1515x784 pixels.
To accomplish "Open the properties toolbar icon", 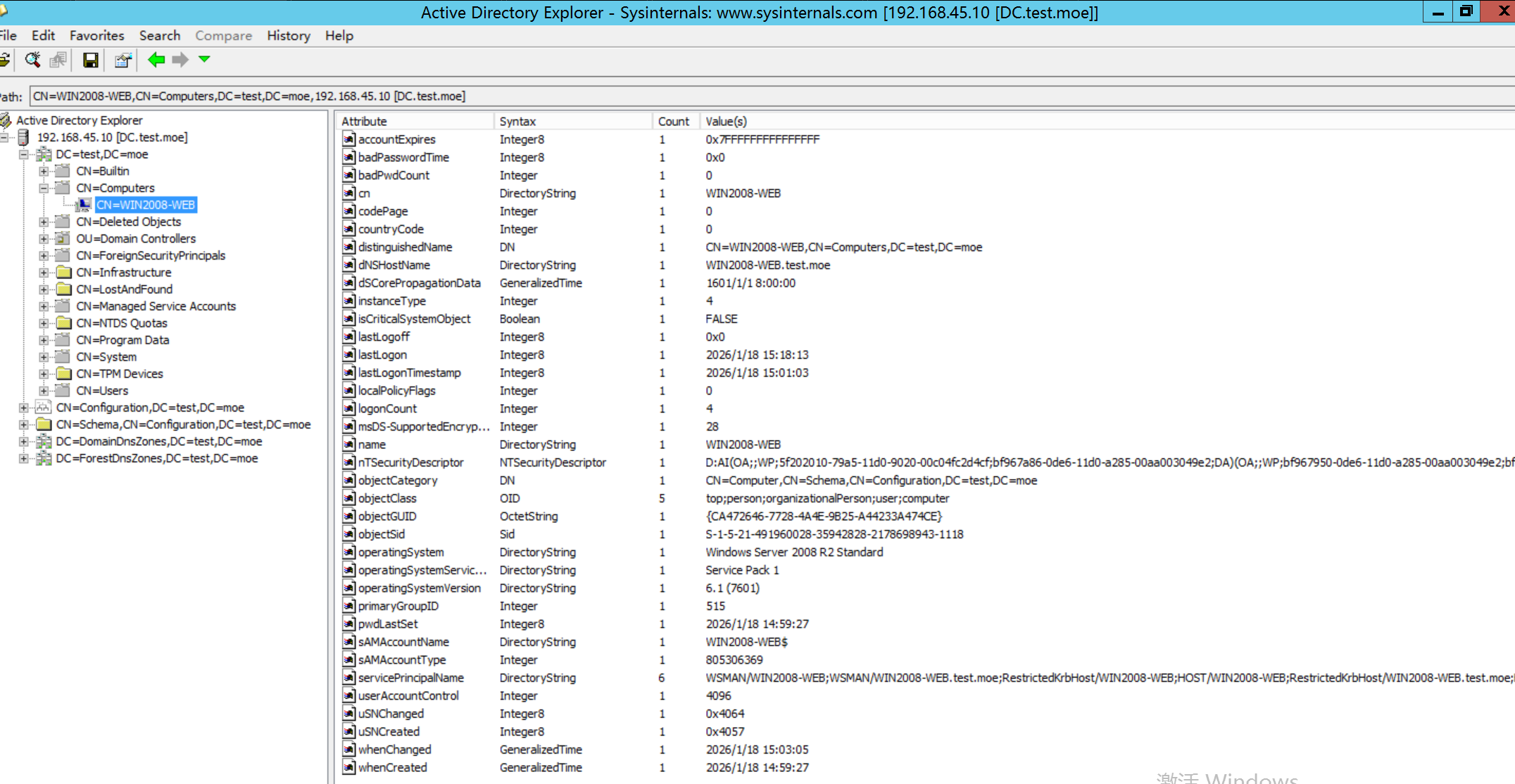I will (x=123, y=61).
